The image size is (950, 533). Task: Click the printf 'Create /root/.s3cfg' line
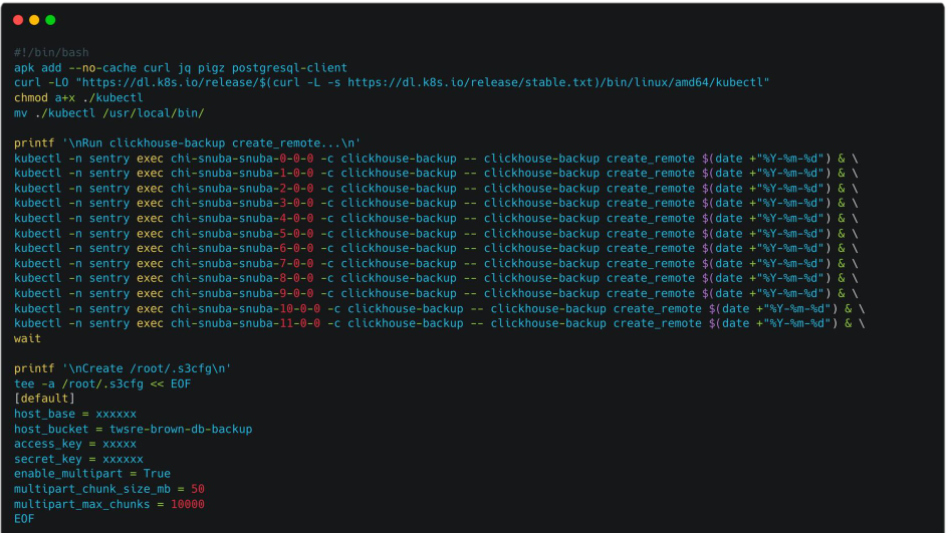122,368
